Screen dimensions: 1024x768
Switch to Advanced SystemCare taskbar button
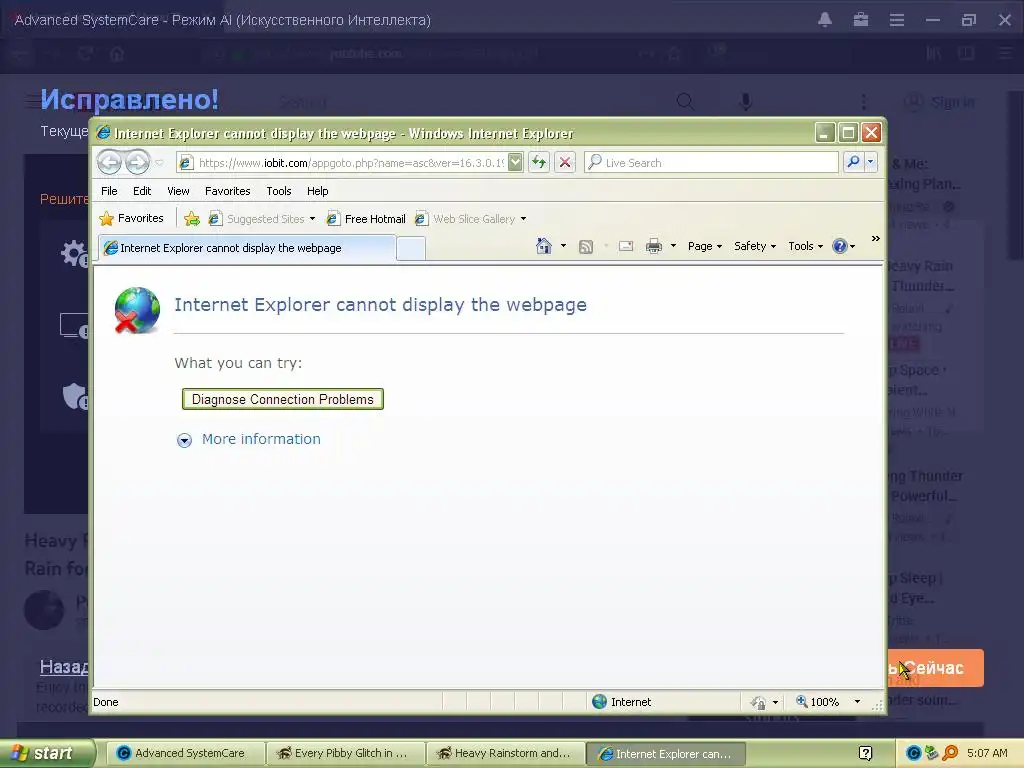click(x=184, y=754)
